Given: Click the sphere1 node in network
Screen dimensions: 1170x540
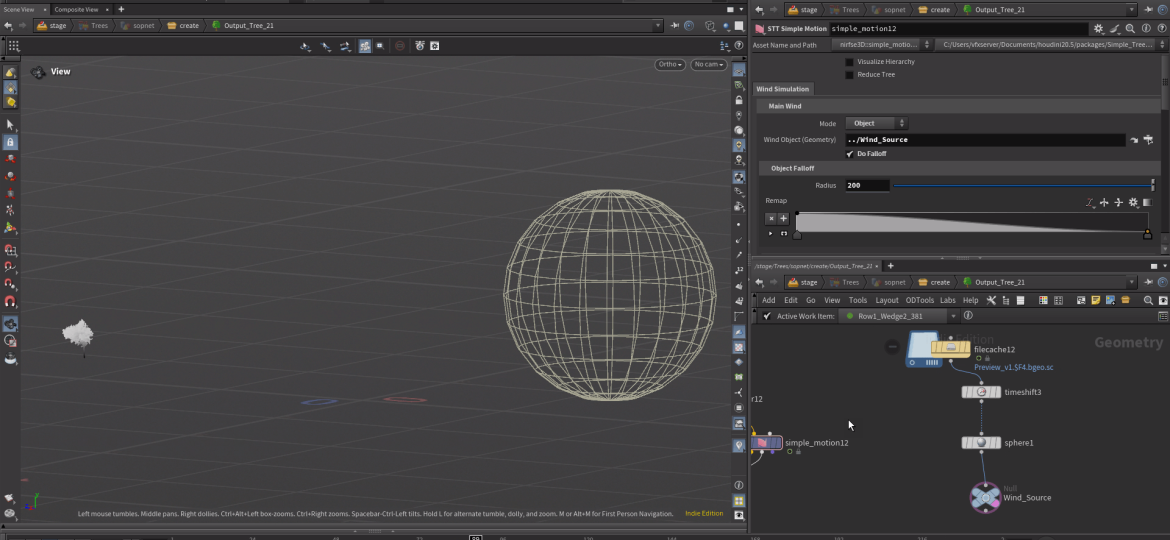Looking at the screenshot, I should pos(981,443).
